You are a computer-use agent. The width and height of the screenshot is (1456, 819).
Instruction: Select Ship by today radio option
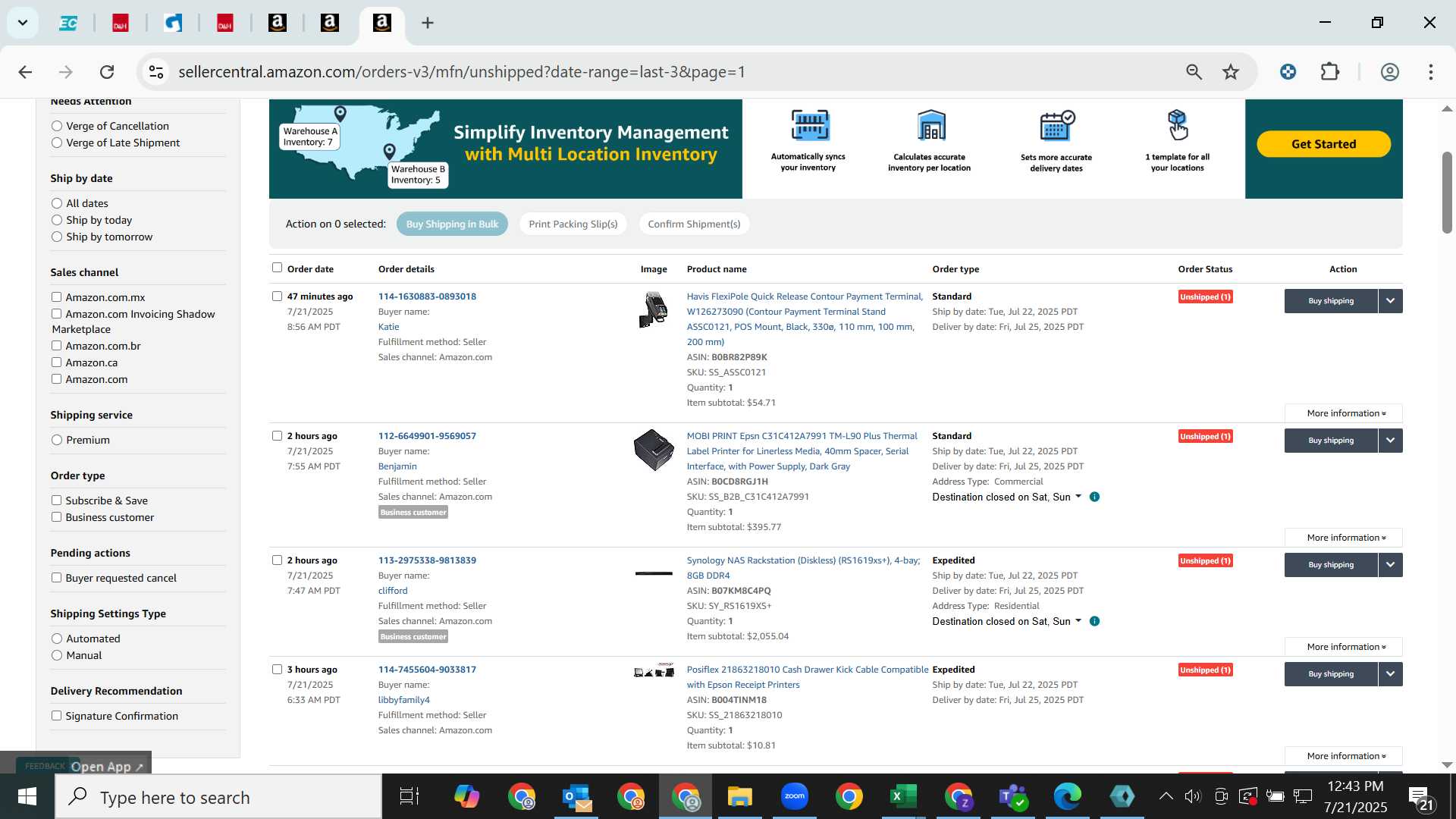tap(57, 221)
